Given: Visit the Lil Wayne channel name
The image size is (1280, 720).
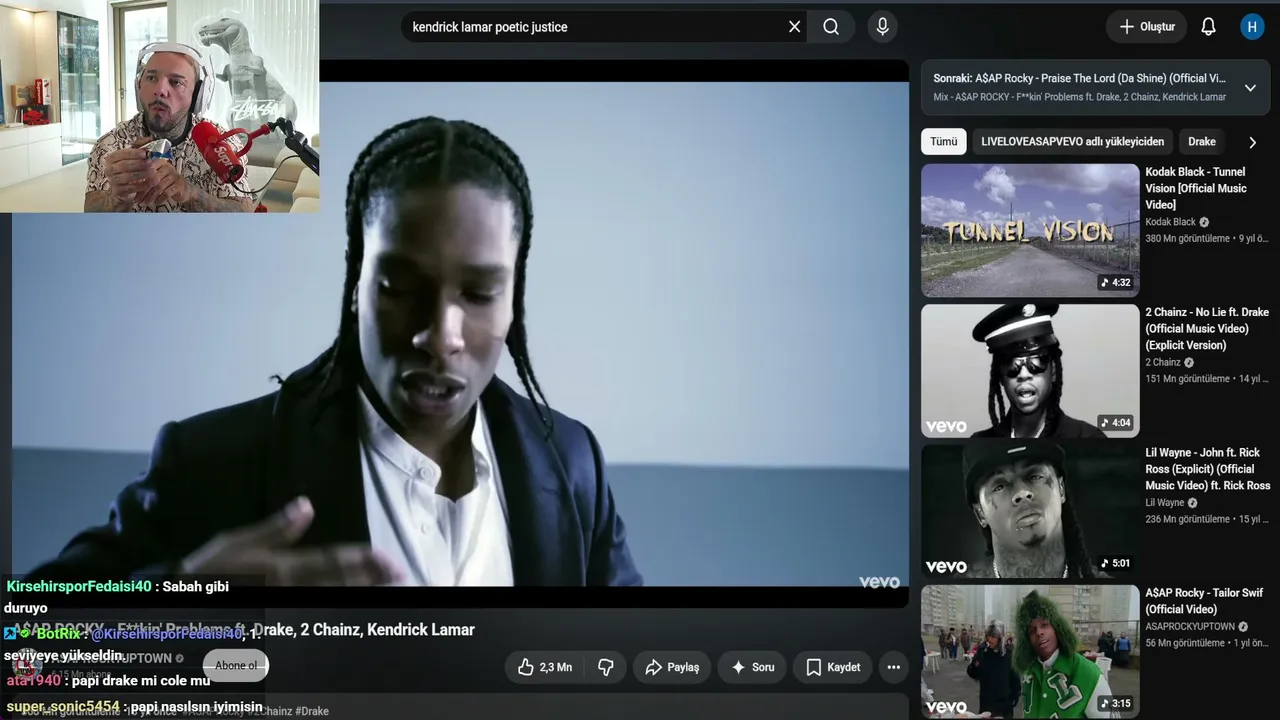Looking at the screenshot, I should point(1165,503).
